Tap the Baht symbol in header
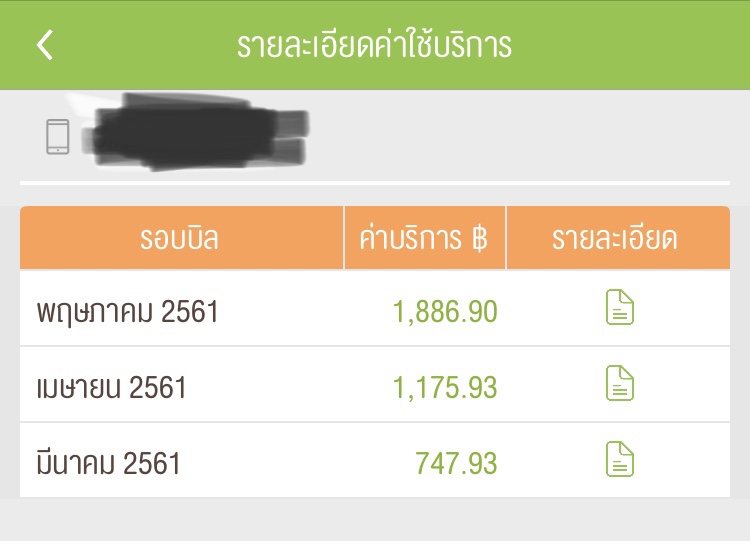Viewport: 750px width, 541px height. [479, 239]
